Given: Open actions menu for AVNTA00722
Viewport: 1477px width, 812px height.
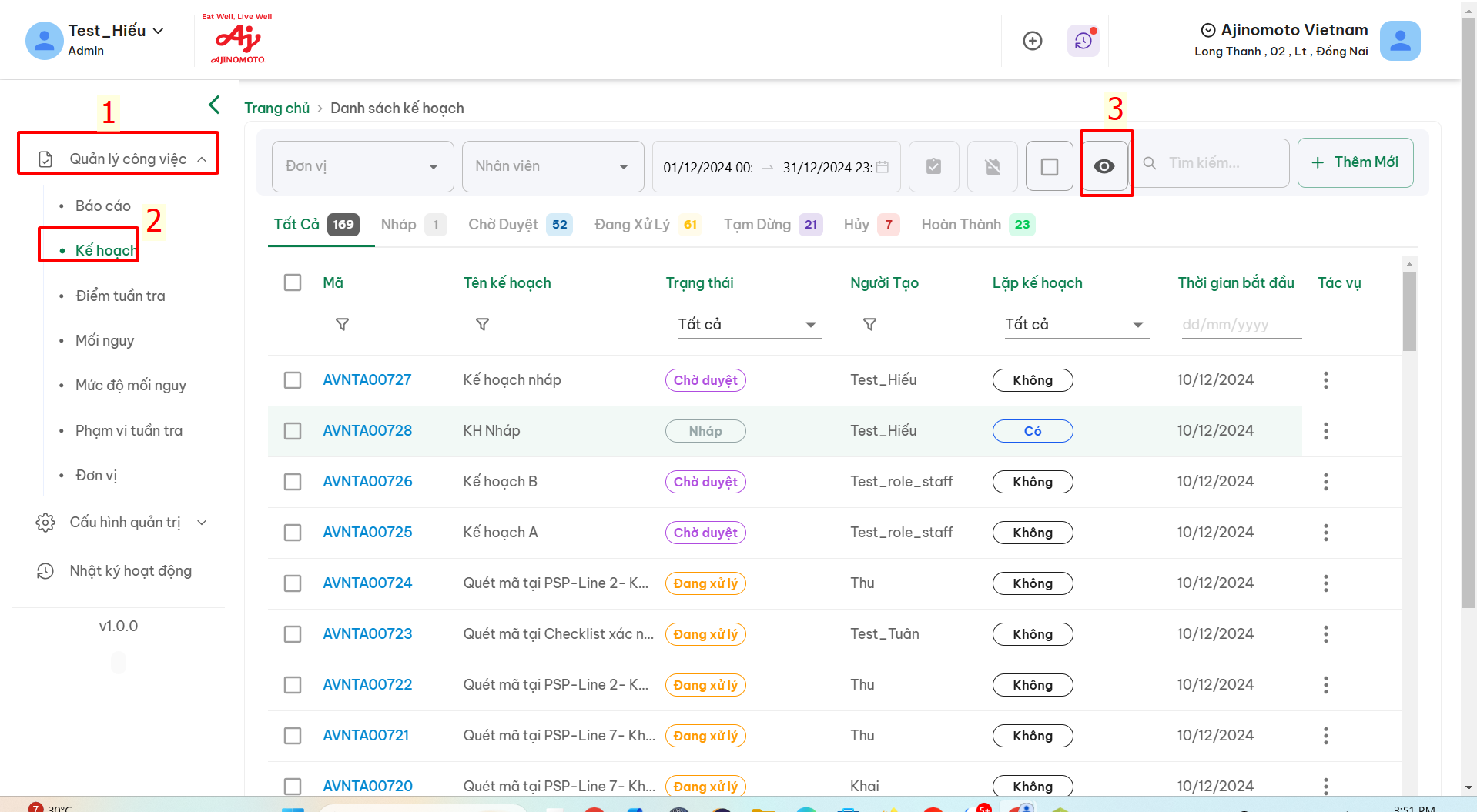Looking at the screenshot, I should (x=1325, y=685).
